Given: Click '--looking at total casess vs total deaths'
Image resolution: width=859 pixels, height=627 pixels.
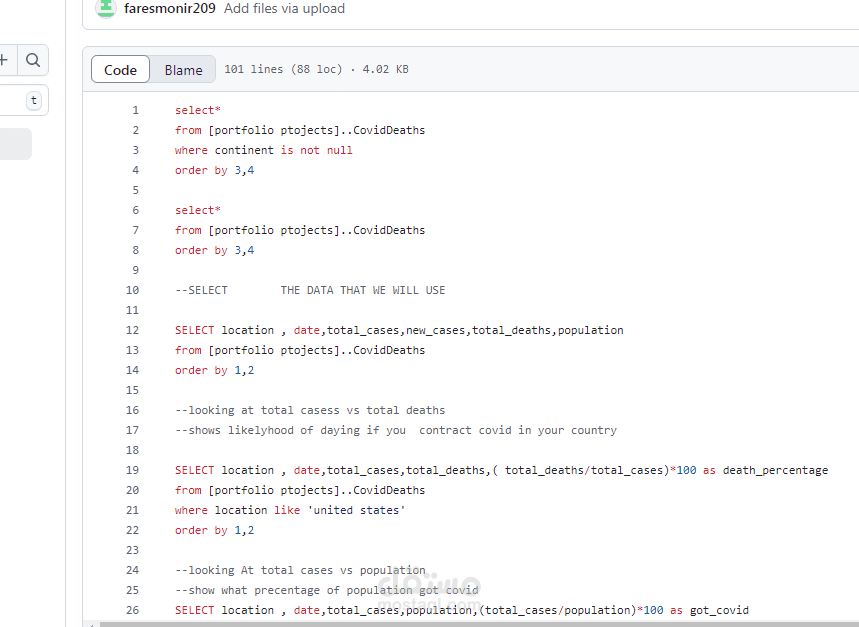Looking at the screenshot, I should (310, 410).
